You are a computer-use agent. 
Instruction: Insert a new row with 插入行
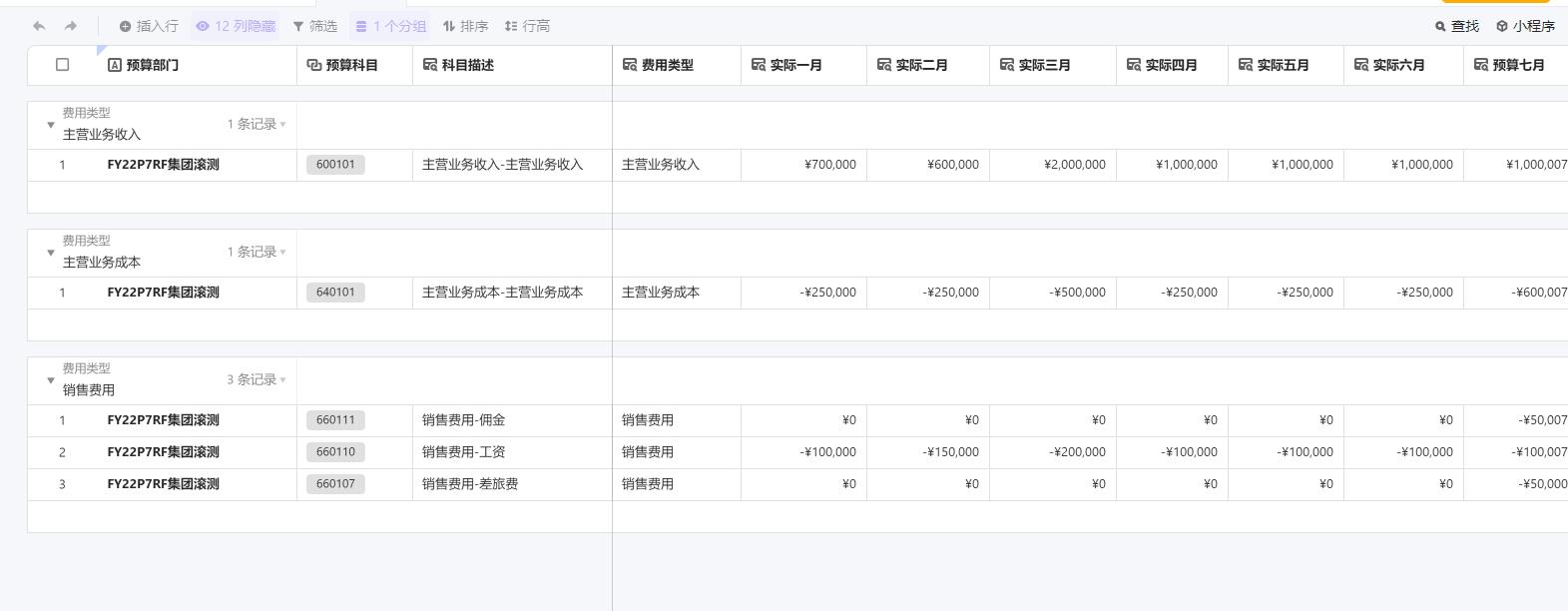click(149, 26)
